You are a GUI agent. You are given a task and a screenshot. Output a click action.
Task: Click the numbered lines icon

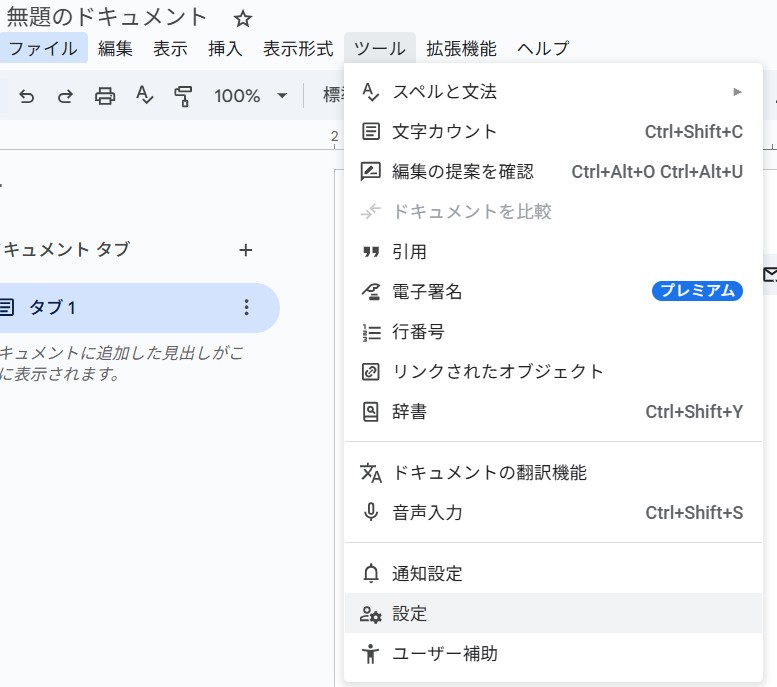click(x=371, y=333)
